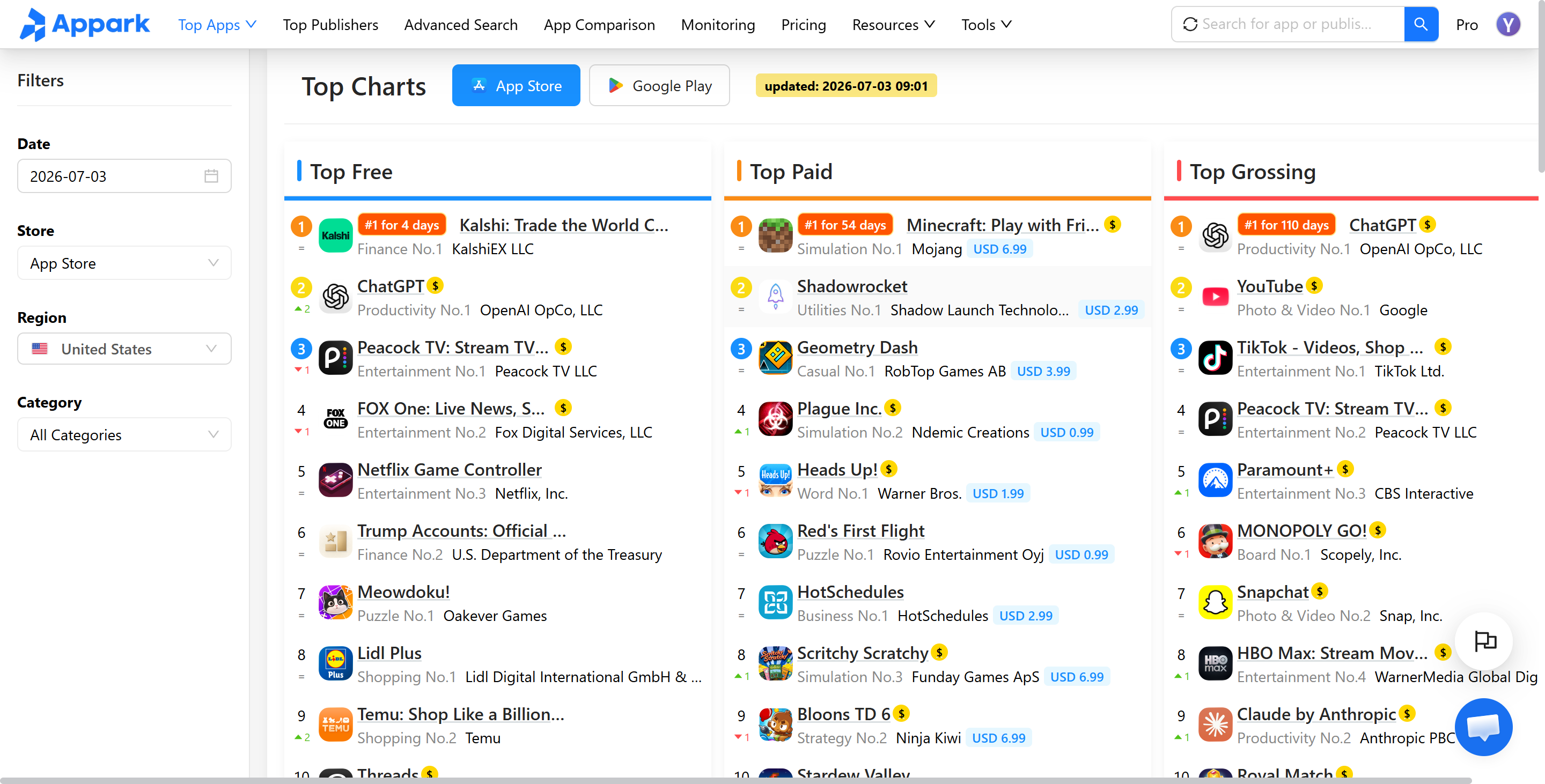Click the Pro label in header
Viewport: 1545px width, 784px height.
click(x=1467, y=25)
